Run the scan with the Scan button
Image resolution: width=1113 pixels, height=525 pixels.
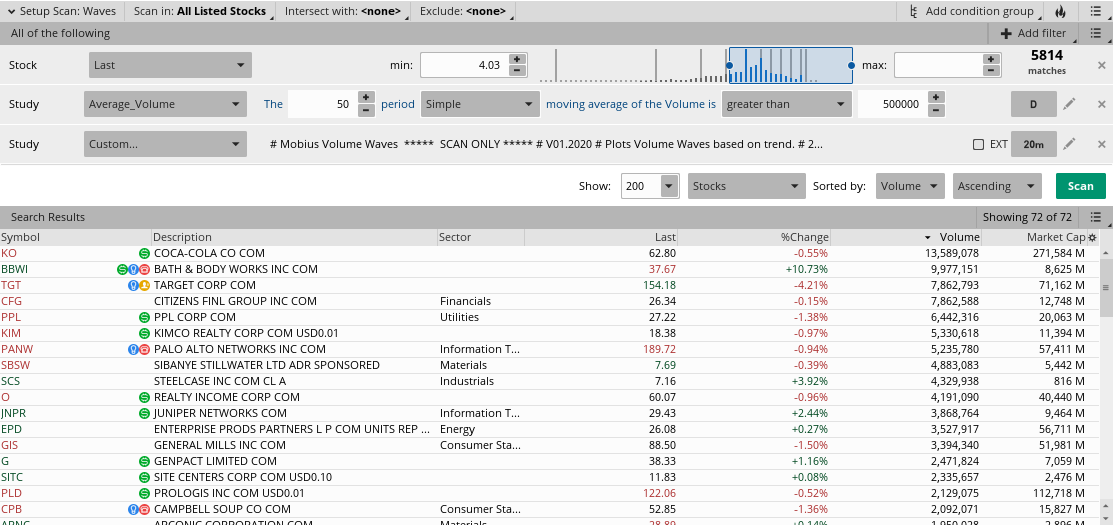1080,186
